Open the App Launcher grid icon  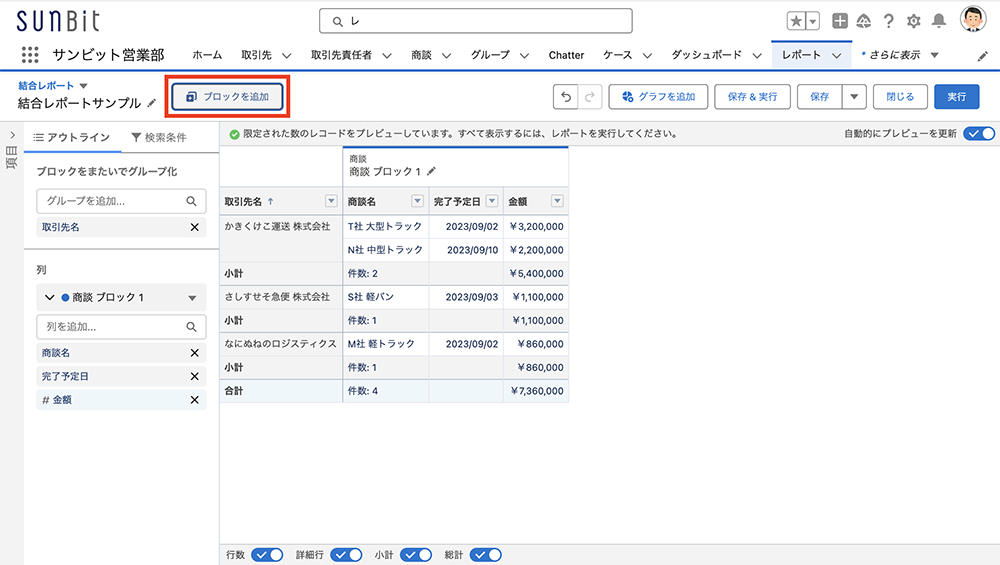(x=30, y=55)
